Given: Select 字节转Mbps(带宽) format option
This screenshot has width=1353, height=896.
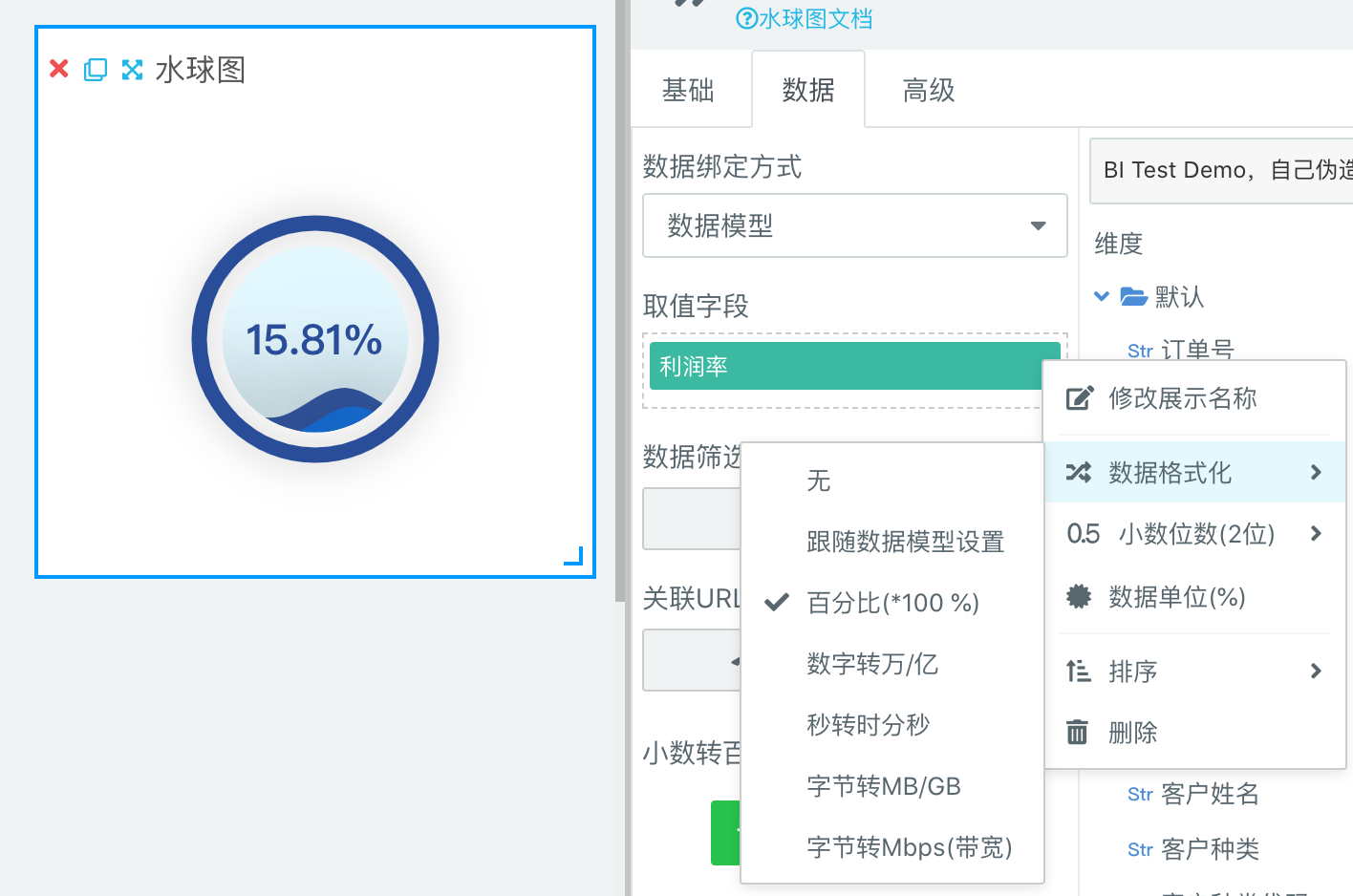Looking at the screenshot, I should [x=892, y=846].
